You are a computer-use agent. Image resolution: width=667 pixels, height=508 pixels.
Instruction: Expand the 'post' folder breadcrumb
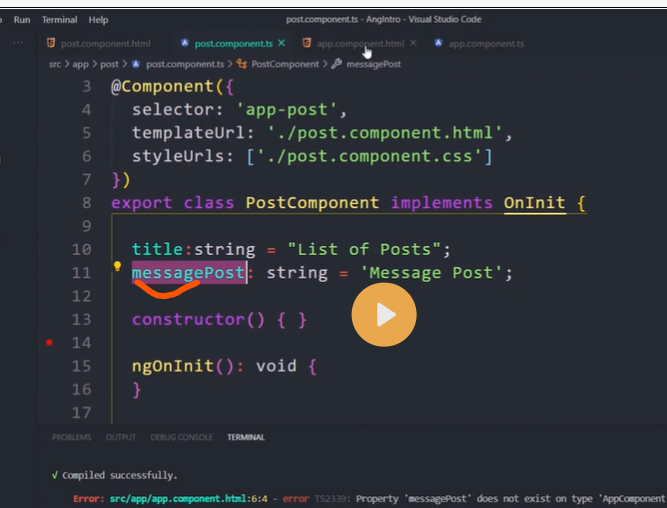pos(108,64)
